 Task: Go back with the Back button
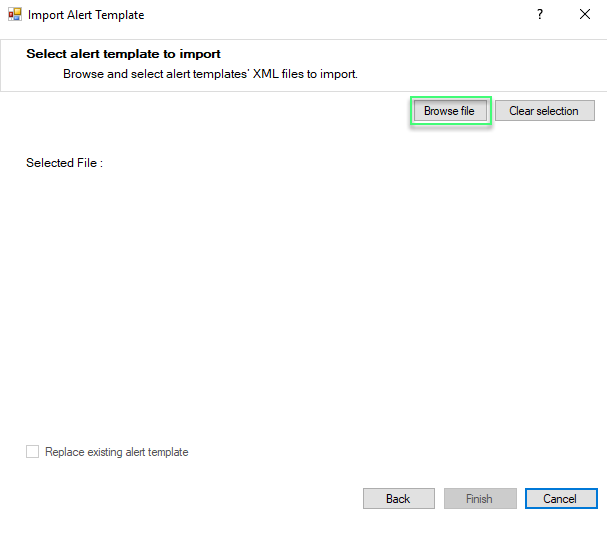point(398,498)
